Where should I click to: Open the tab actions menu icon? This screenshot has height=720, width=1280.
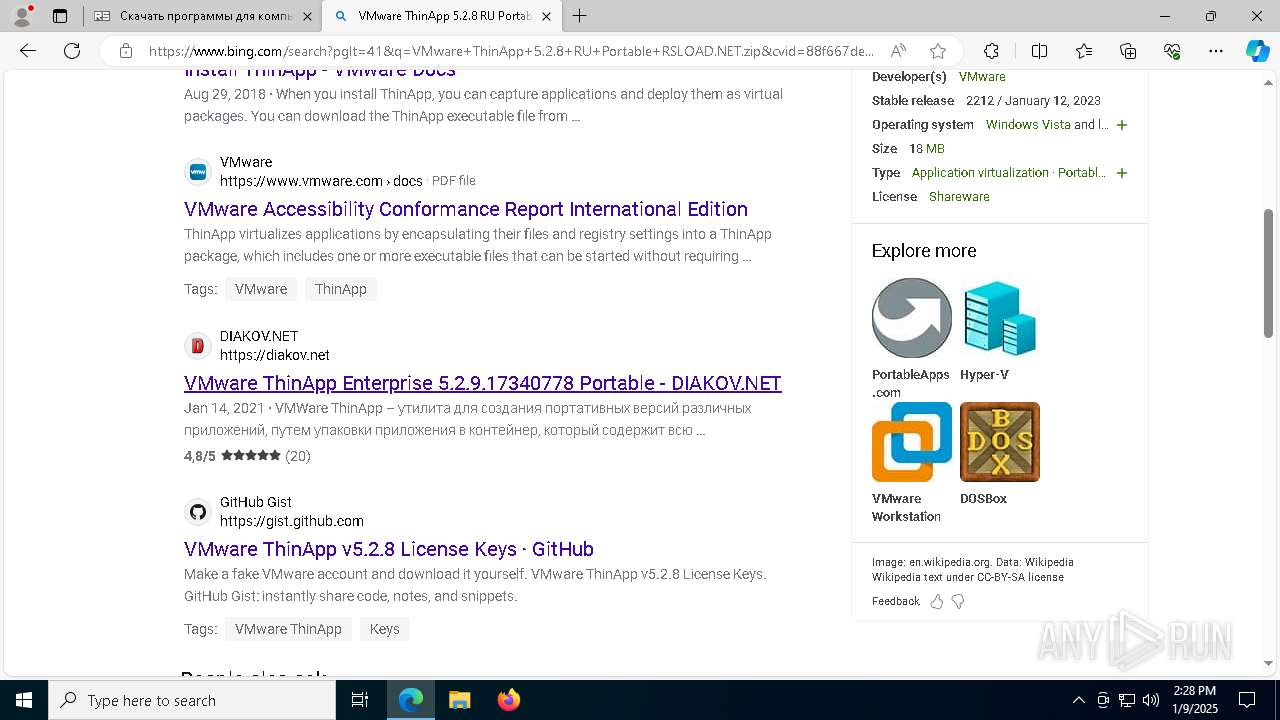60,16
